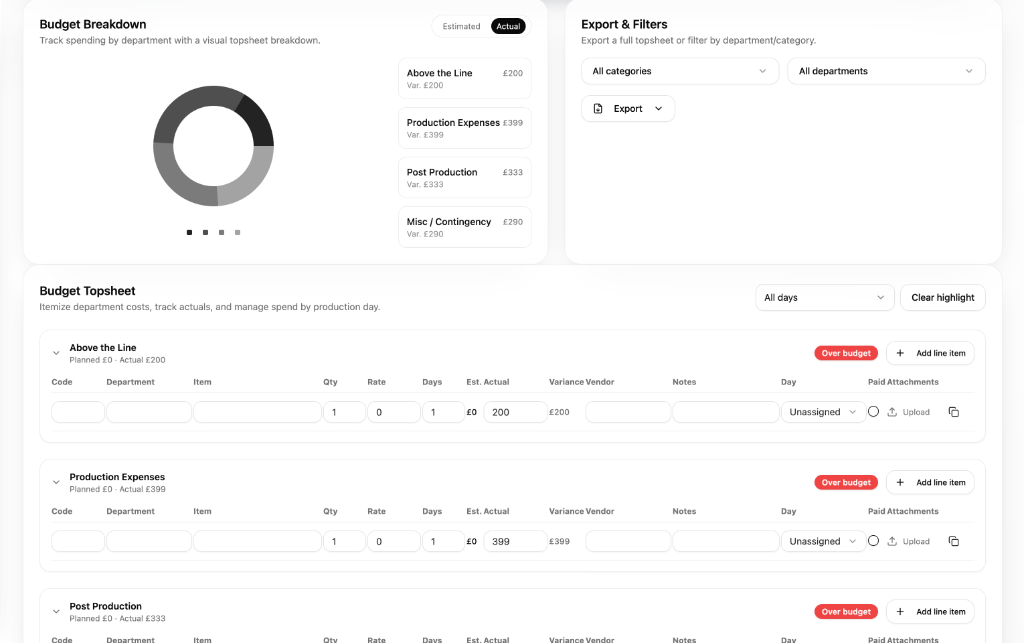
Task: Click the lightest legend dot under the chart
Action: [238, 232]
